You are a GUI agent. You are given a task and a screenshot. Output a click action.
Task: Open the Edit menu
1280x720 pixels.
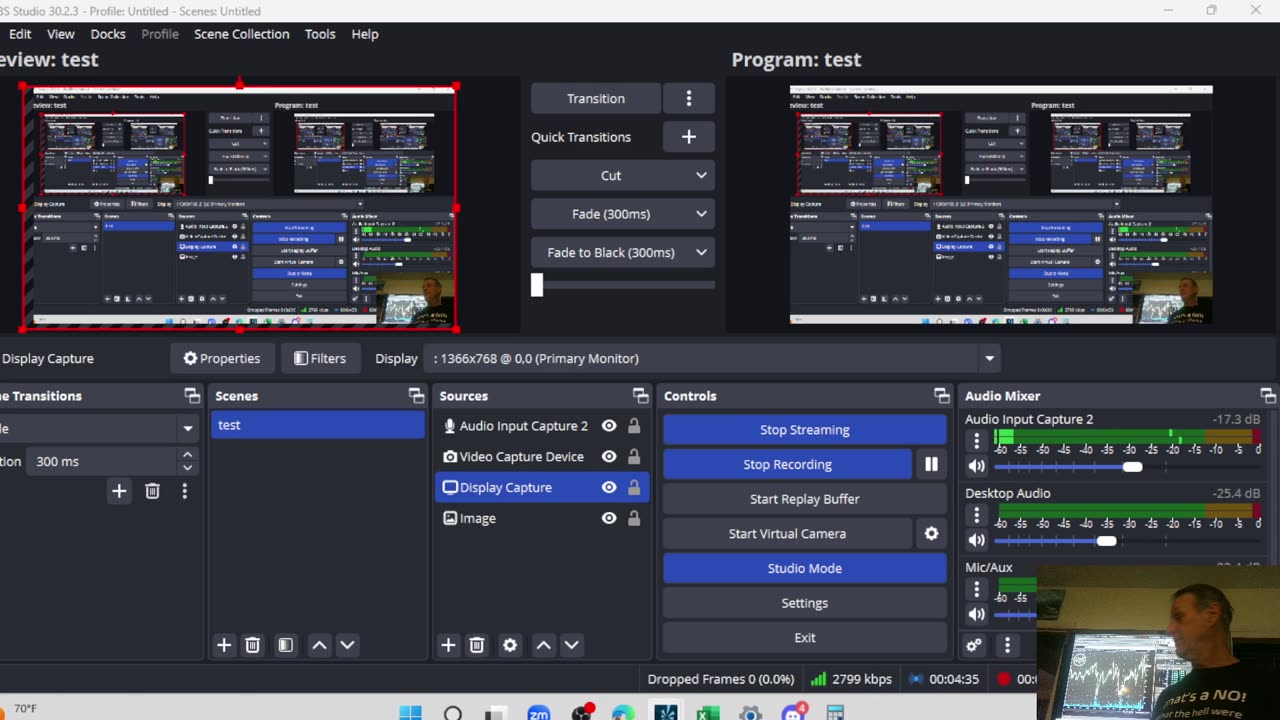click(x=20, y=34)
